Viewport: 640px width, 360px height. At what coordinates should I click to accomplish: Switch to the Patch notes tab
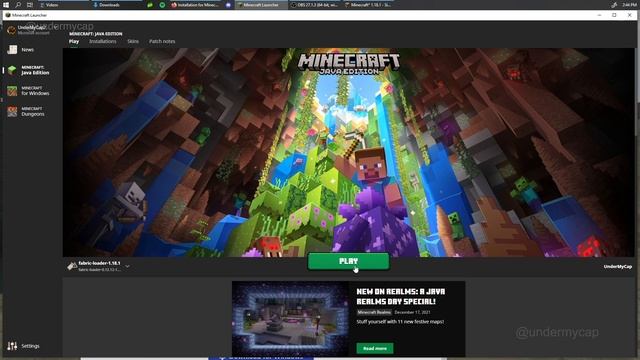coord(162,41)
